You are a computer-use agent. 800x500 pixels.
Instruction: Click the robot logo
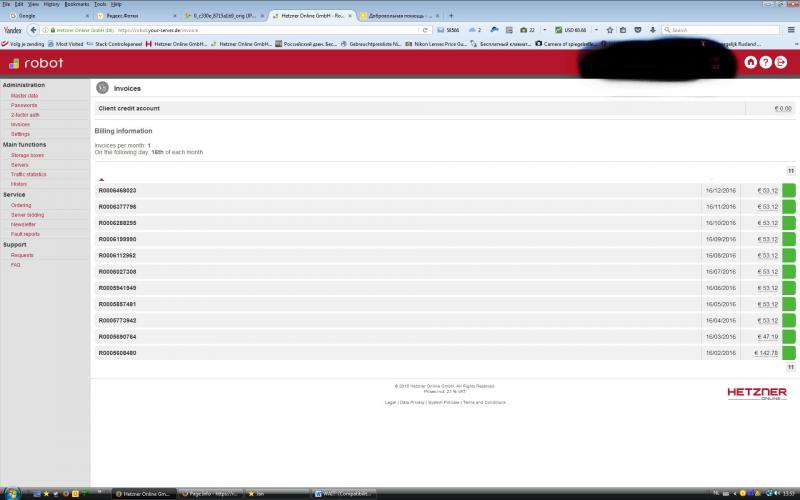coord(36,63)
